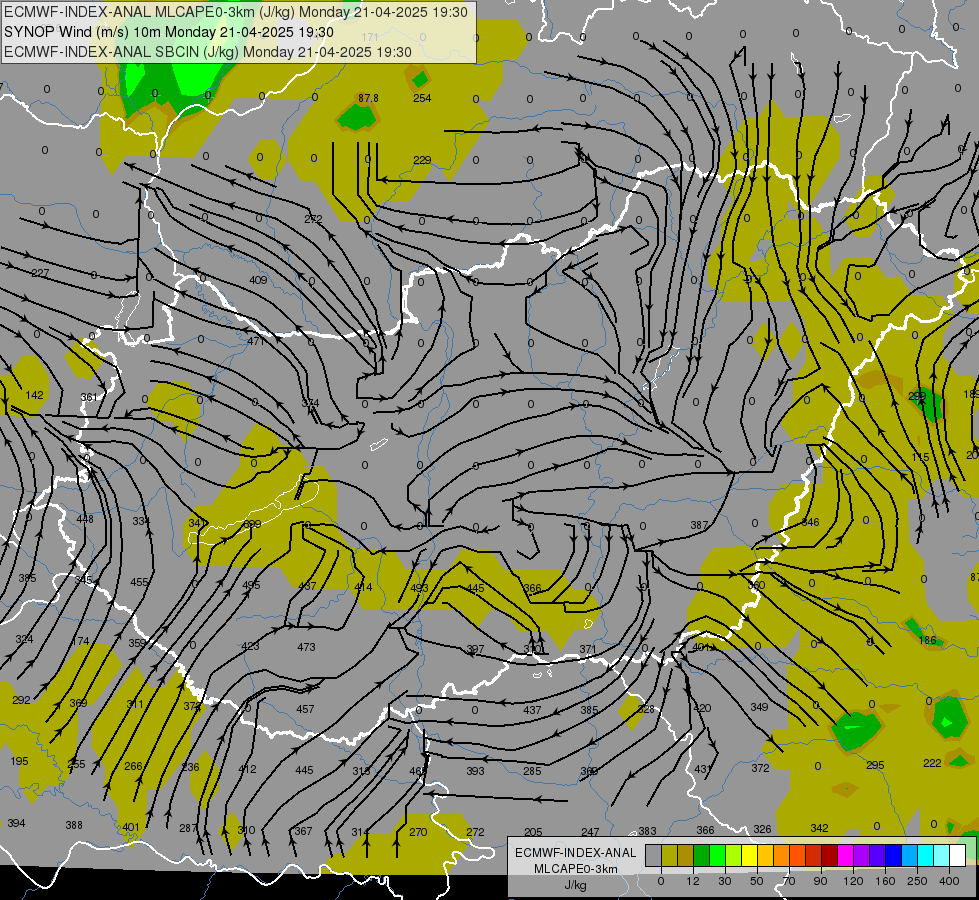Screen dimensions: 979x900
Task: Click the map value 295
Action: pos(875,765)
